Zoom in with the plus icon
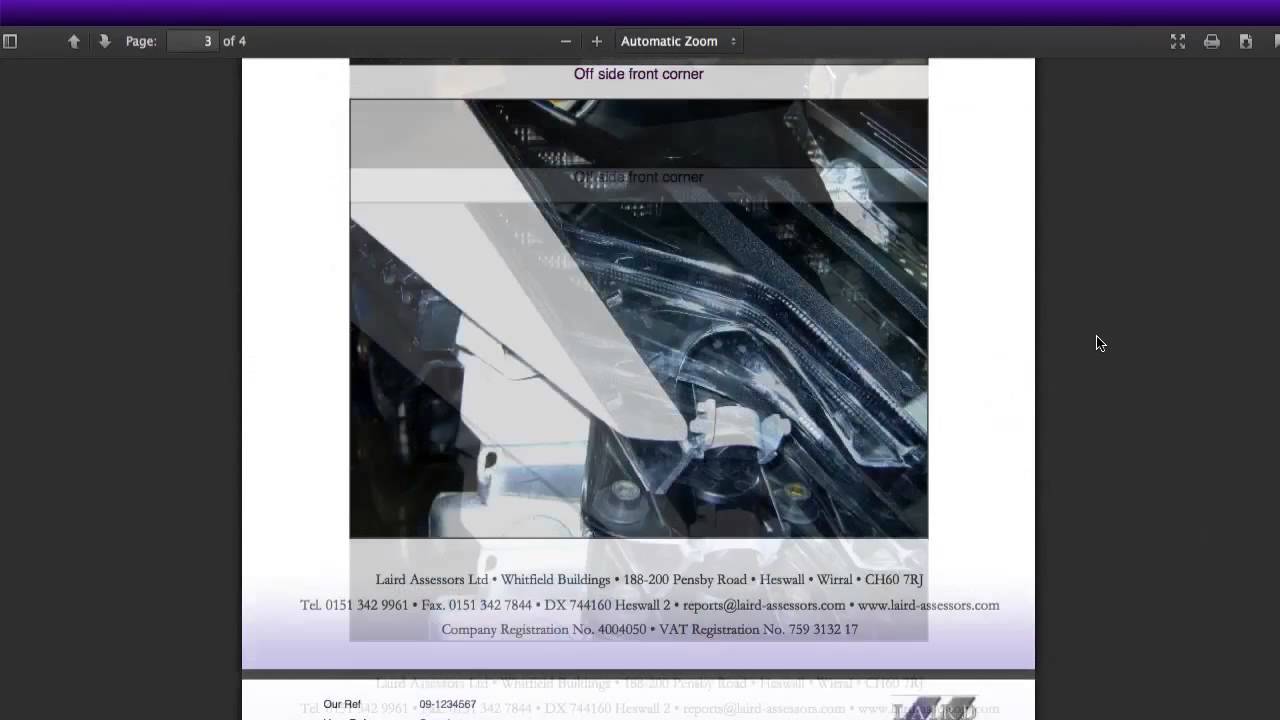Screen dimensions: 1280x720 [597, 41]
